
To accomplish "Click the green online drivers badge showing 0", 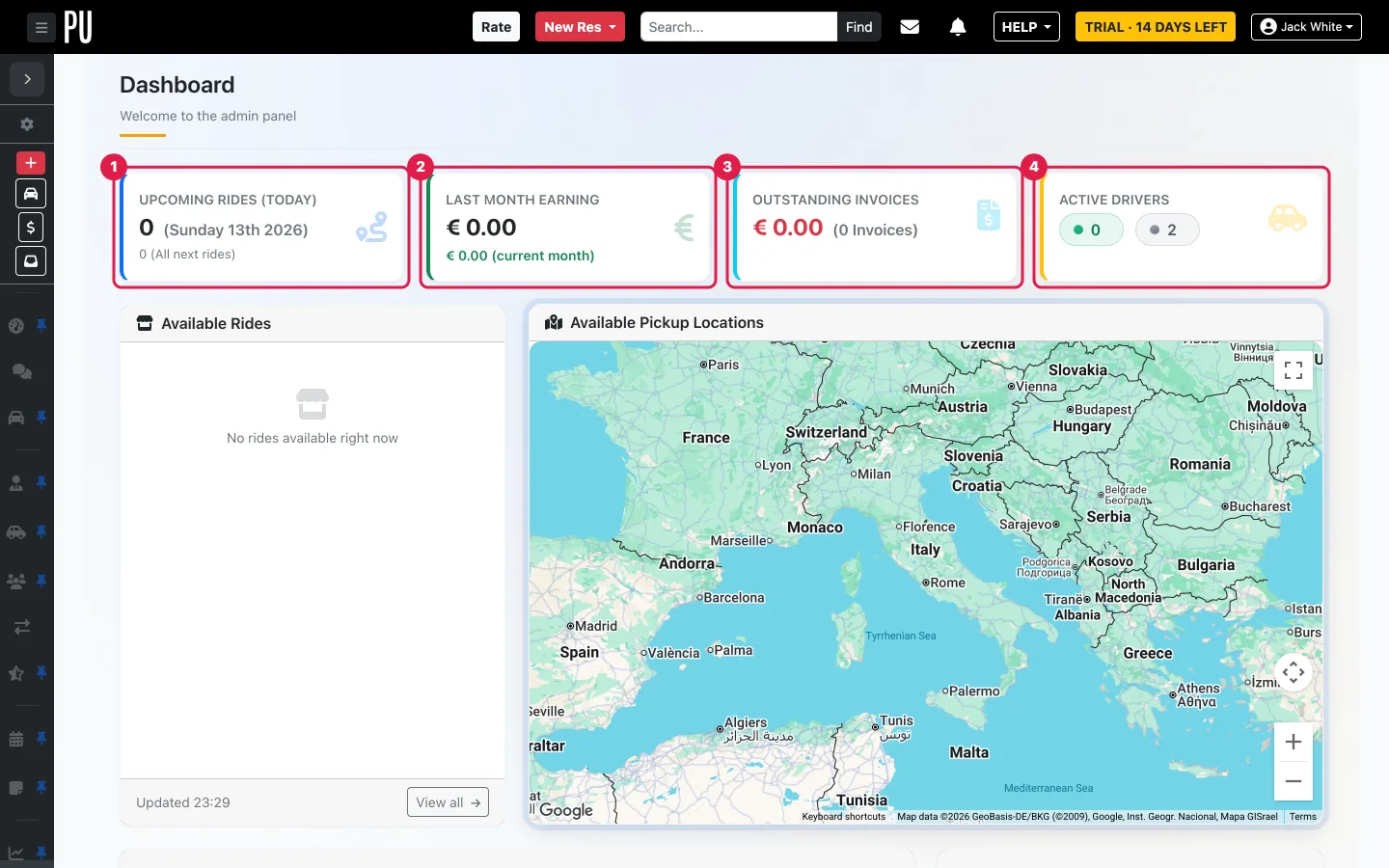I will click(x=1091, y=230).
